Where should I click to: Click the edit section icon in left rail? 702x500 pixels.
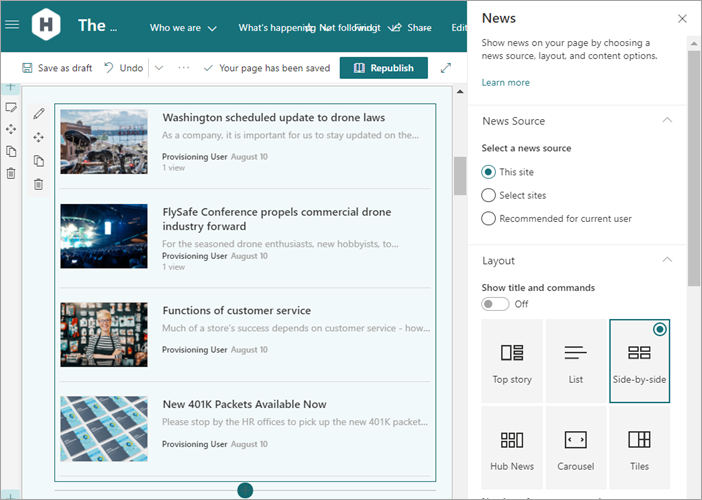tap(11, 107)
